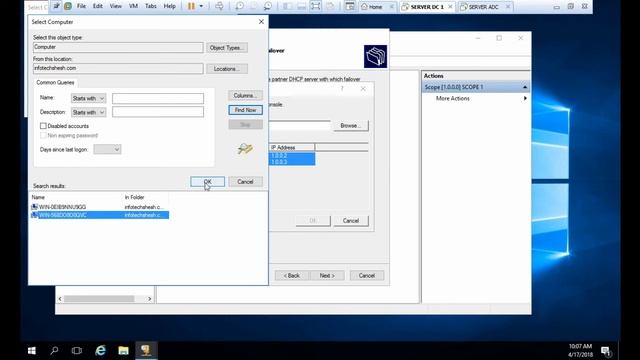Open the Name 'Starts with' dropdown

click(x=88, y=98)
